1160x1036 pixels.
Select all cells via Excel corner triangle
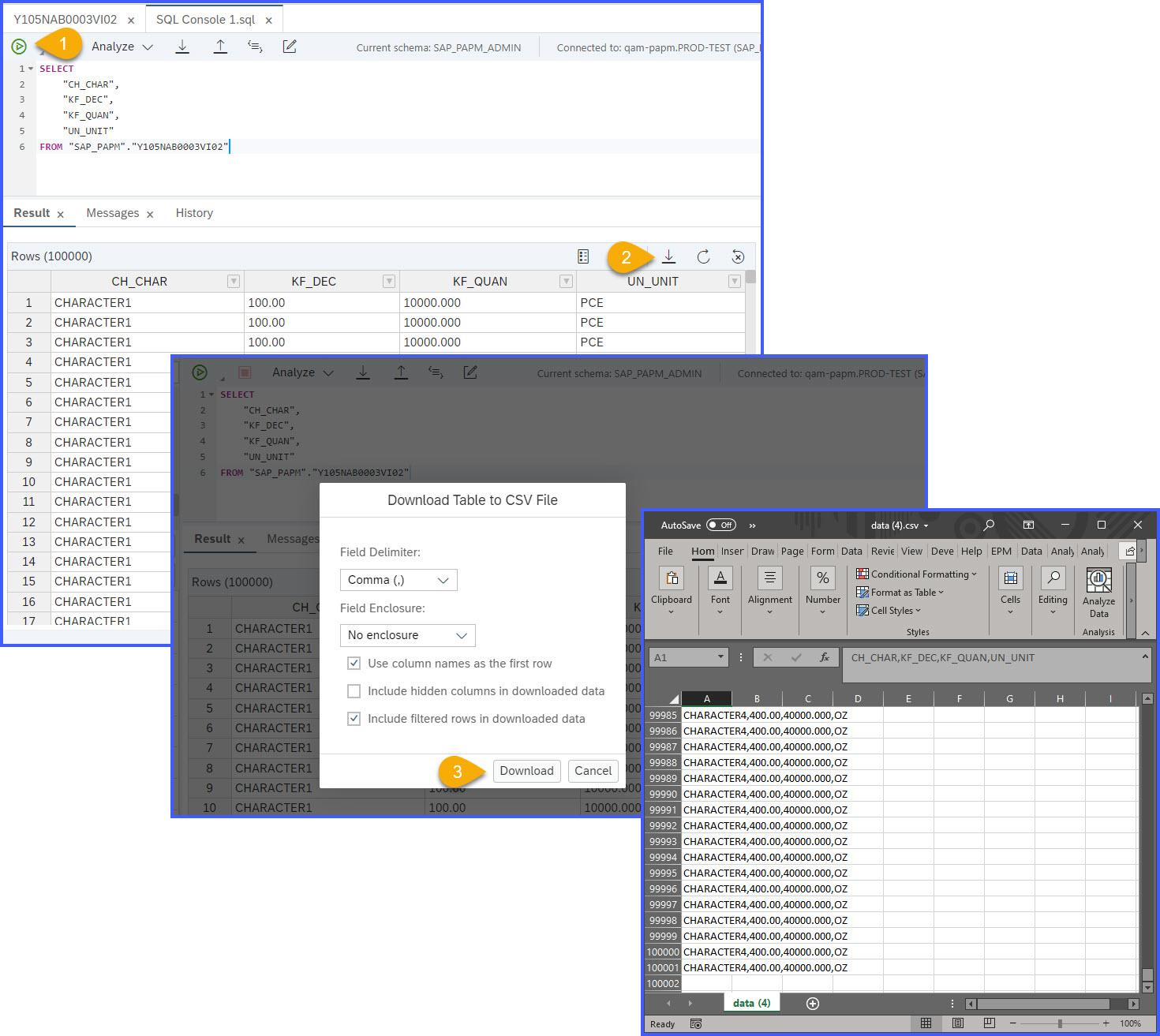coord(674,699)
